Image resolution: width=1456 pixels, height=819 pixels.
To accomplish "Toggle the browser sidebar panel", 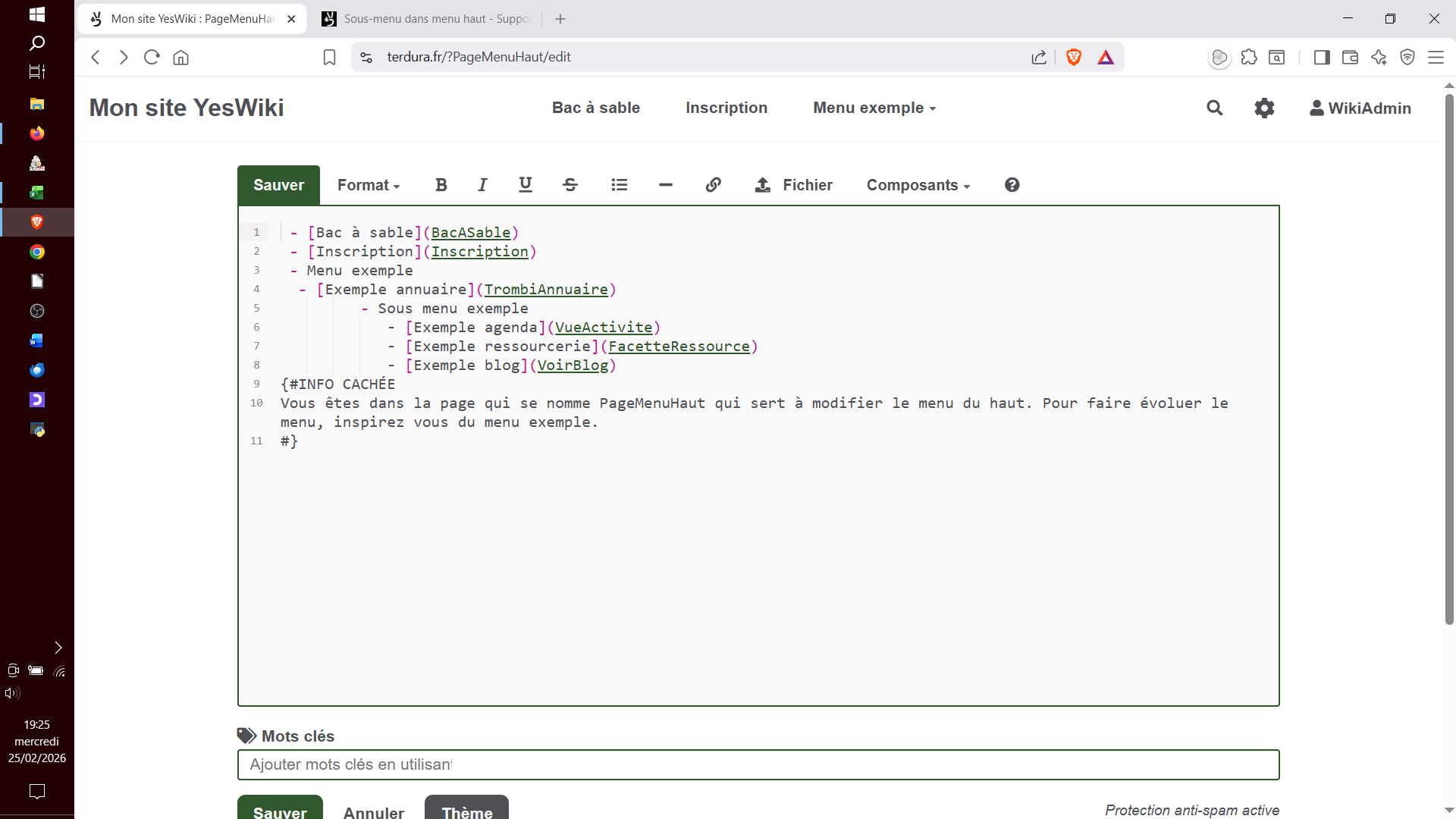I will pyautogui.click(x=1322, y=57).
